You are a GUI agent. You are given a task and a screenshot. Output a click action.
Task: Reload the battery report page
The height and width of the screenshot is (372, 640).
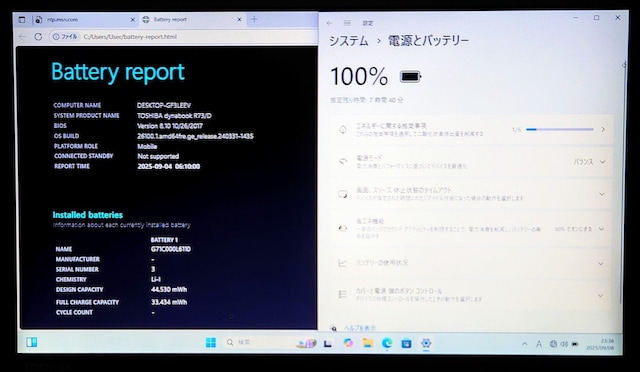coord(38,37)
